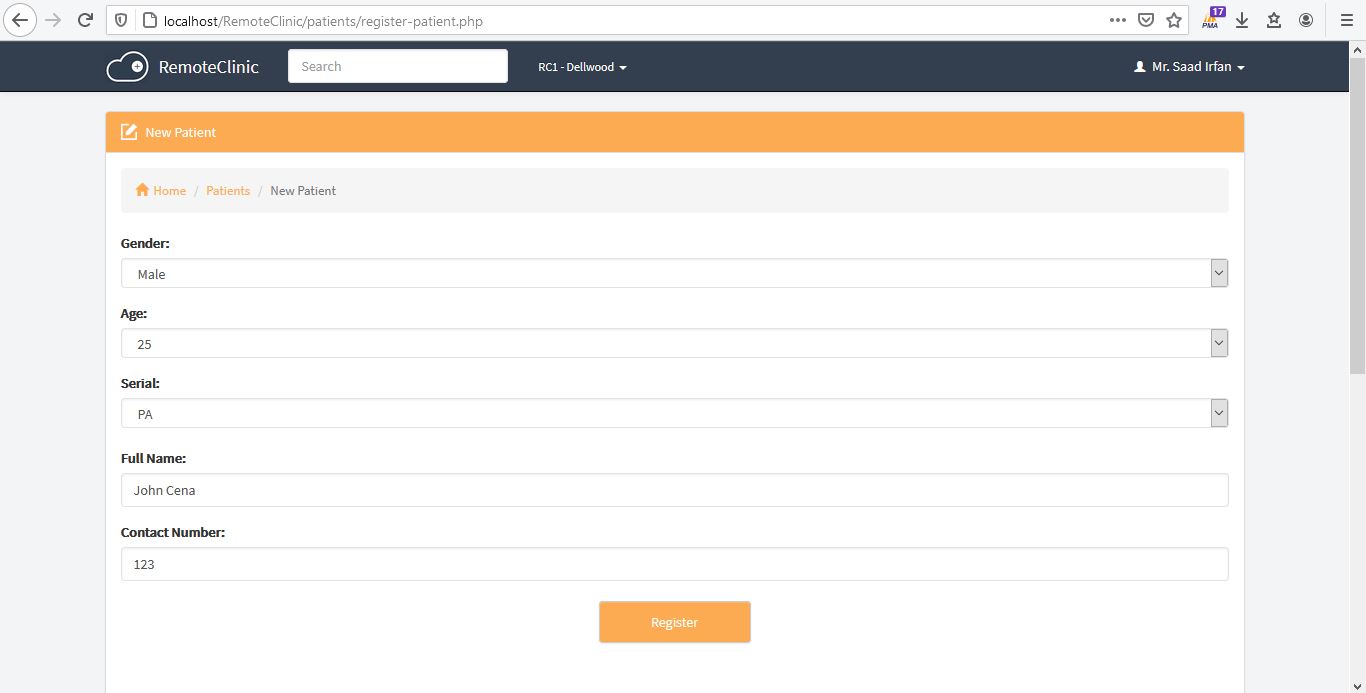Click the browser forward arrow button
Screen dimensions: 1366x693
pyautogui.click(x=53, y=20)
